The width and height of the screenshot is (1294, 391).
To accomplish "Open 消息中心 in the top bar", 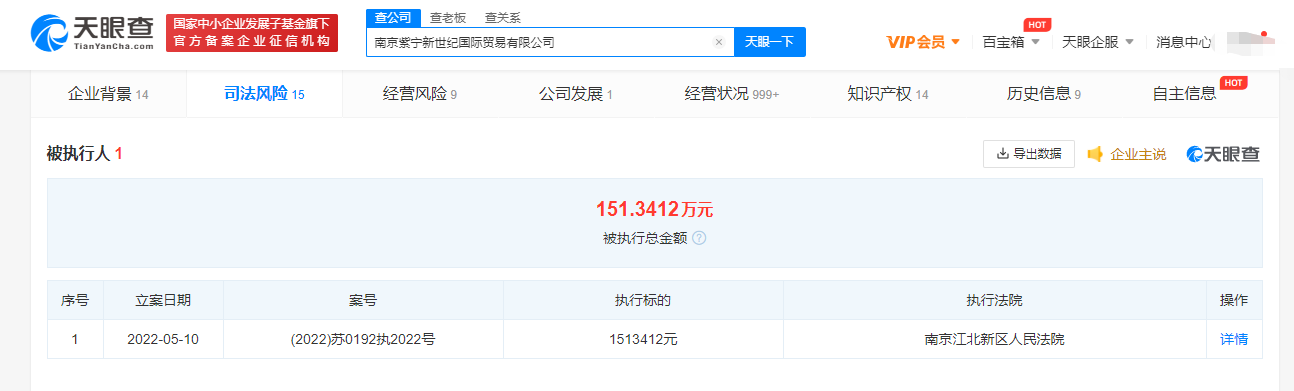I will pyautogui.click(x=1184, y=42).
